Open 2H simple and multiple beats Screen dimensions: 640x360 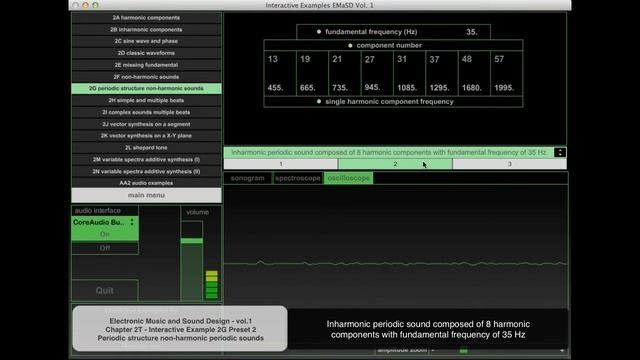(147, 100)
